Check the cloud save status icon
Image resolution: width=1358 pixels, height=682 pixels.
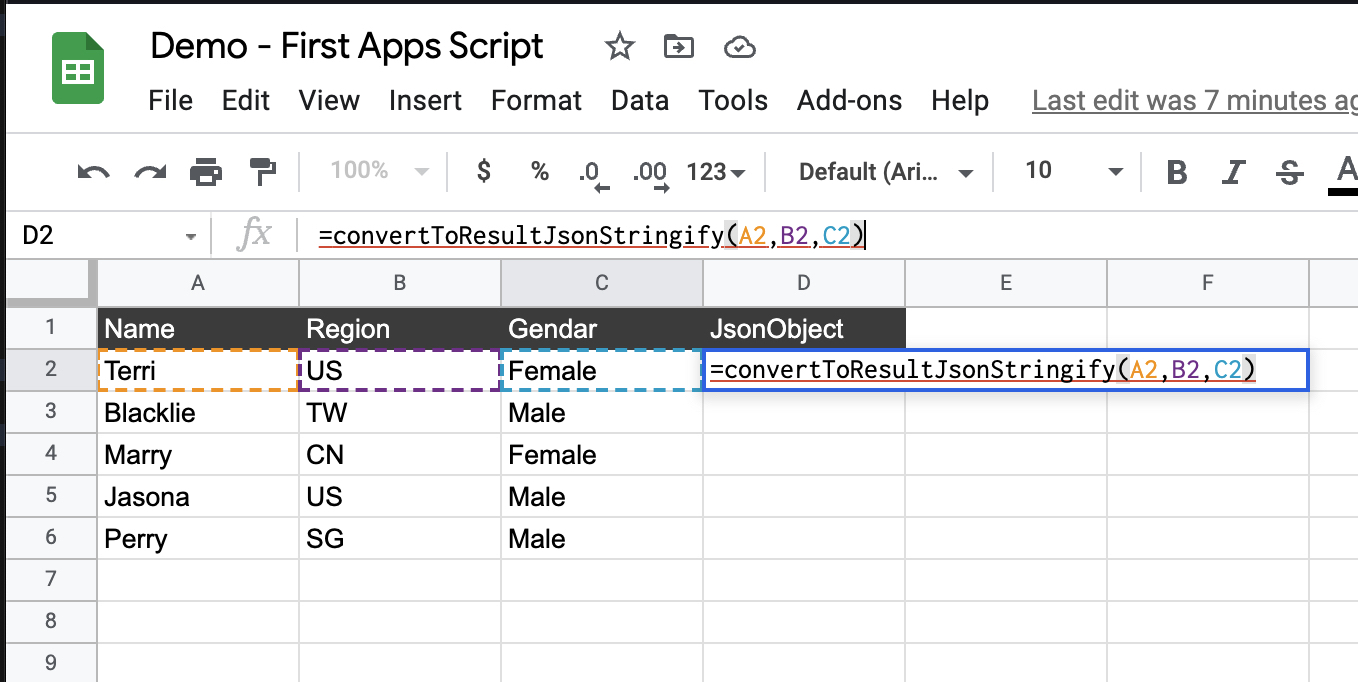coord(738,47)
